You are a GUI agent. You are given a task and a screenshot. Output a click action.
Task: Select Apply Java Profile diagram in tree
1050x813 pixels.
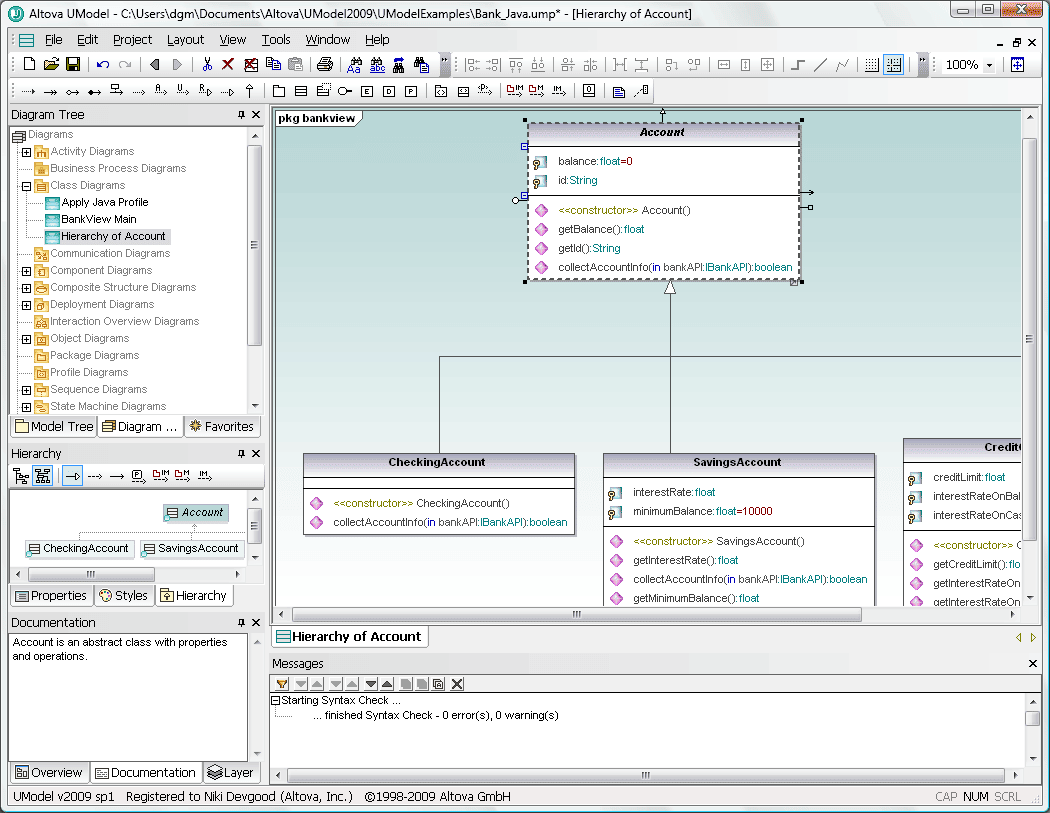tap(104, 202)
